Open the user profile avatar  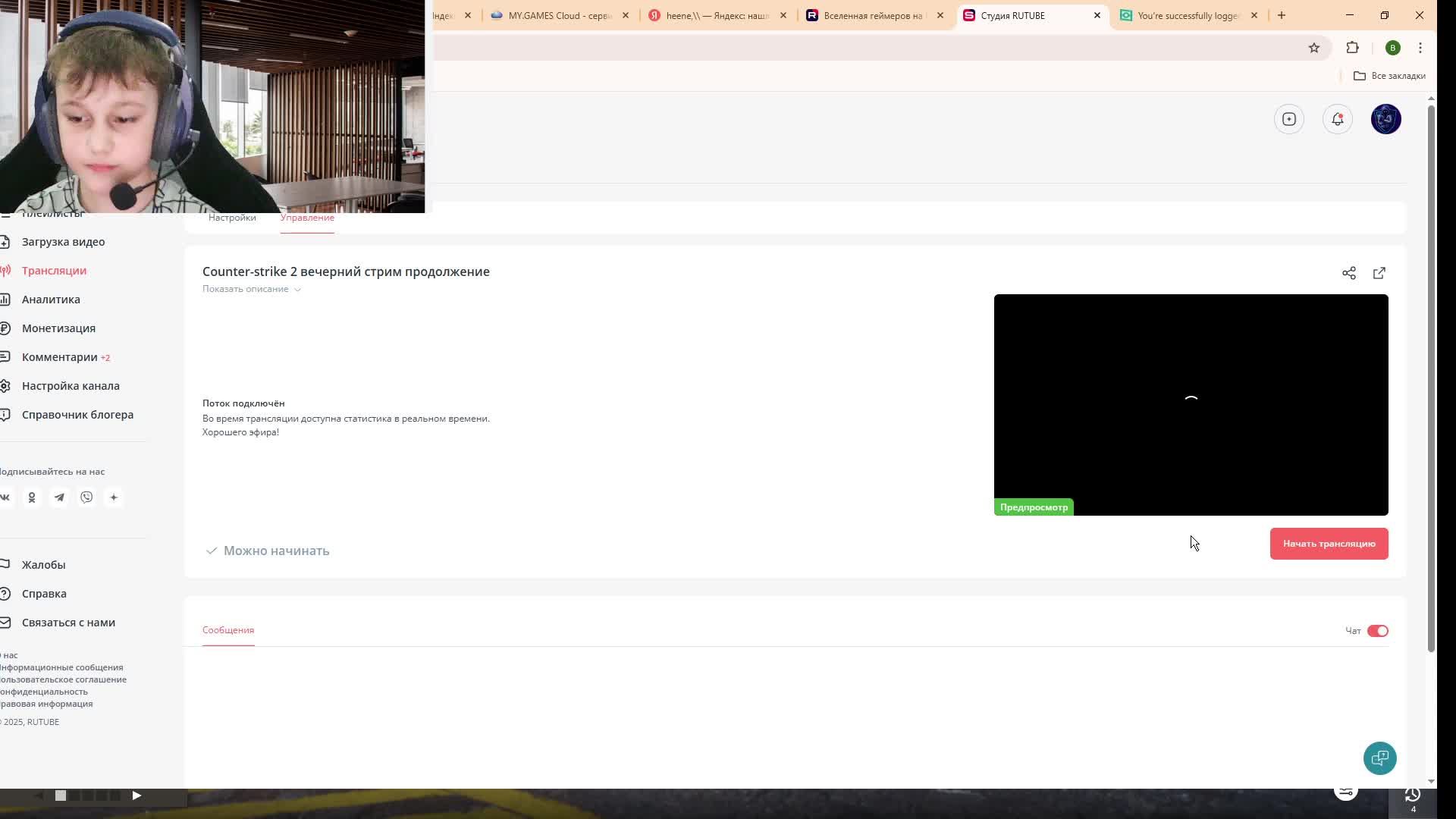pos(1385,119)
